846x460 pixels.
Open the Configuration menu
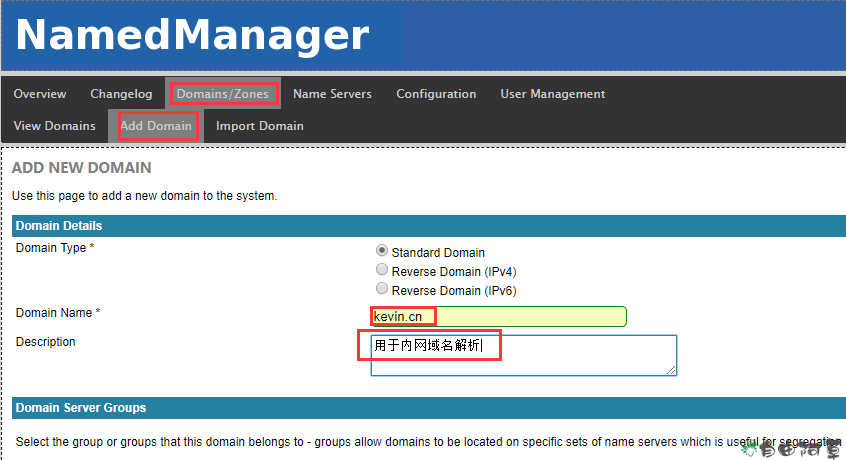[x=436, y=94]
